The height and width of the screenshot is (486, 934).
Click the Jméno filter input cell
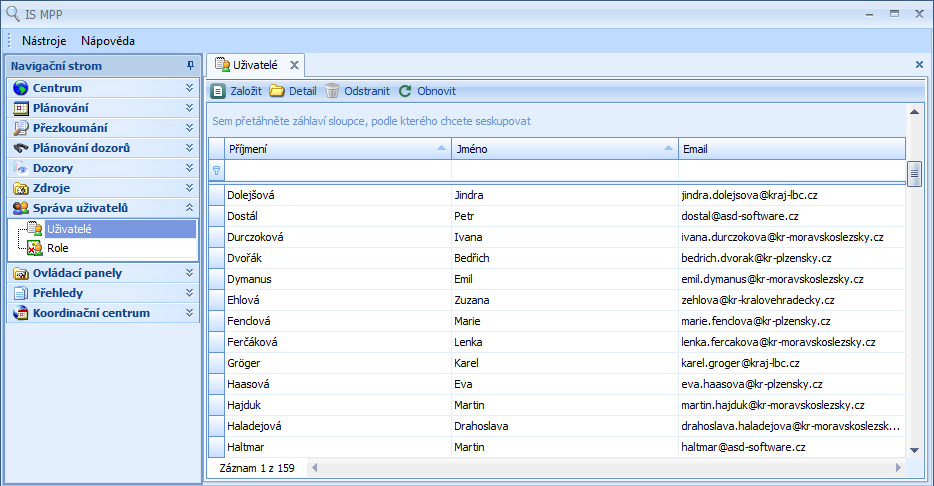565,170
